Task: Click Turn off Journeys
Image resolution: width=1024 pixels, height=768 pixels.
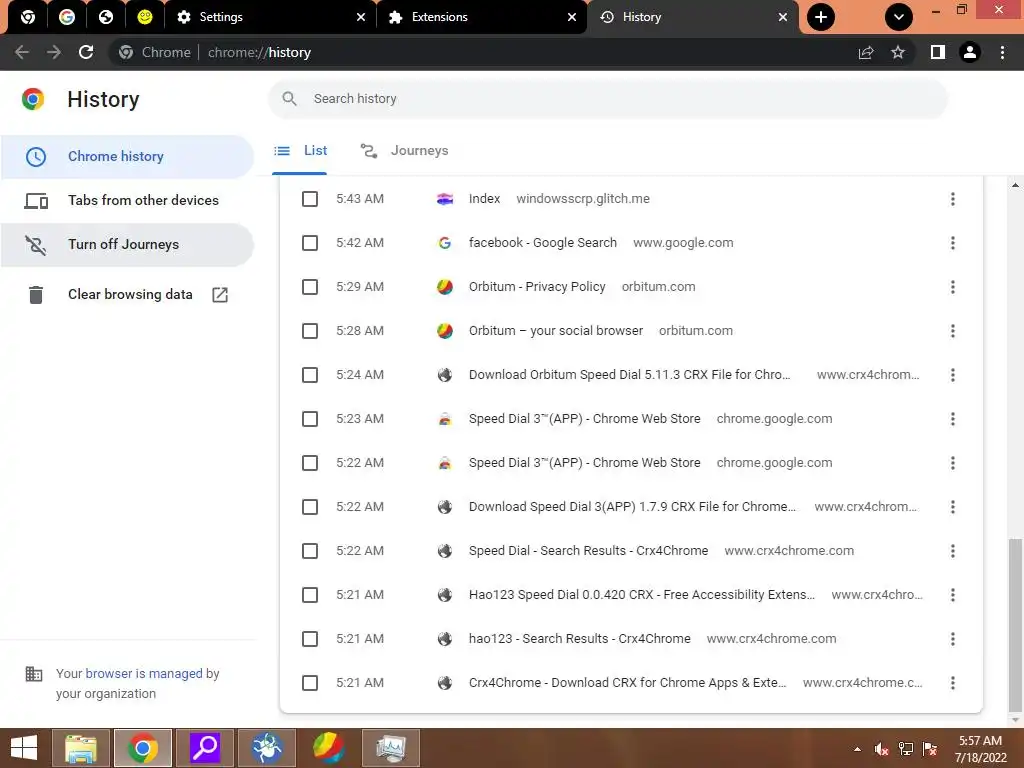Action: [127, 244]
